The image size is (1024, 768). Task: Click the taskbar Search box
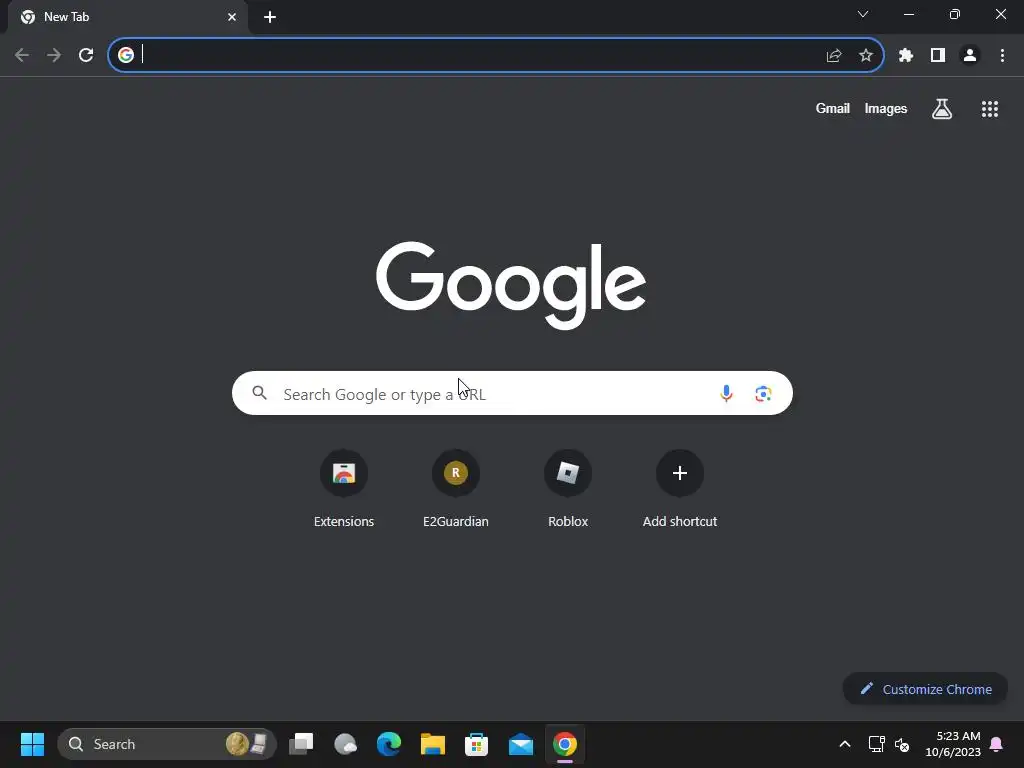[x=167, y=744]
